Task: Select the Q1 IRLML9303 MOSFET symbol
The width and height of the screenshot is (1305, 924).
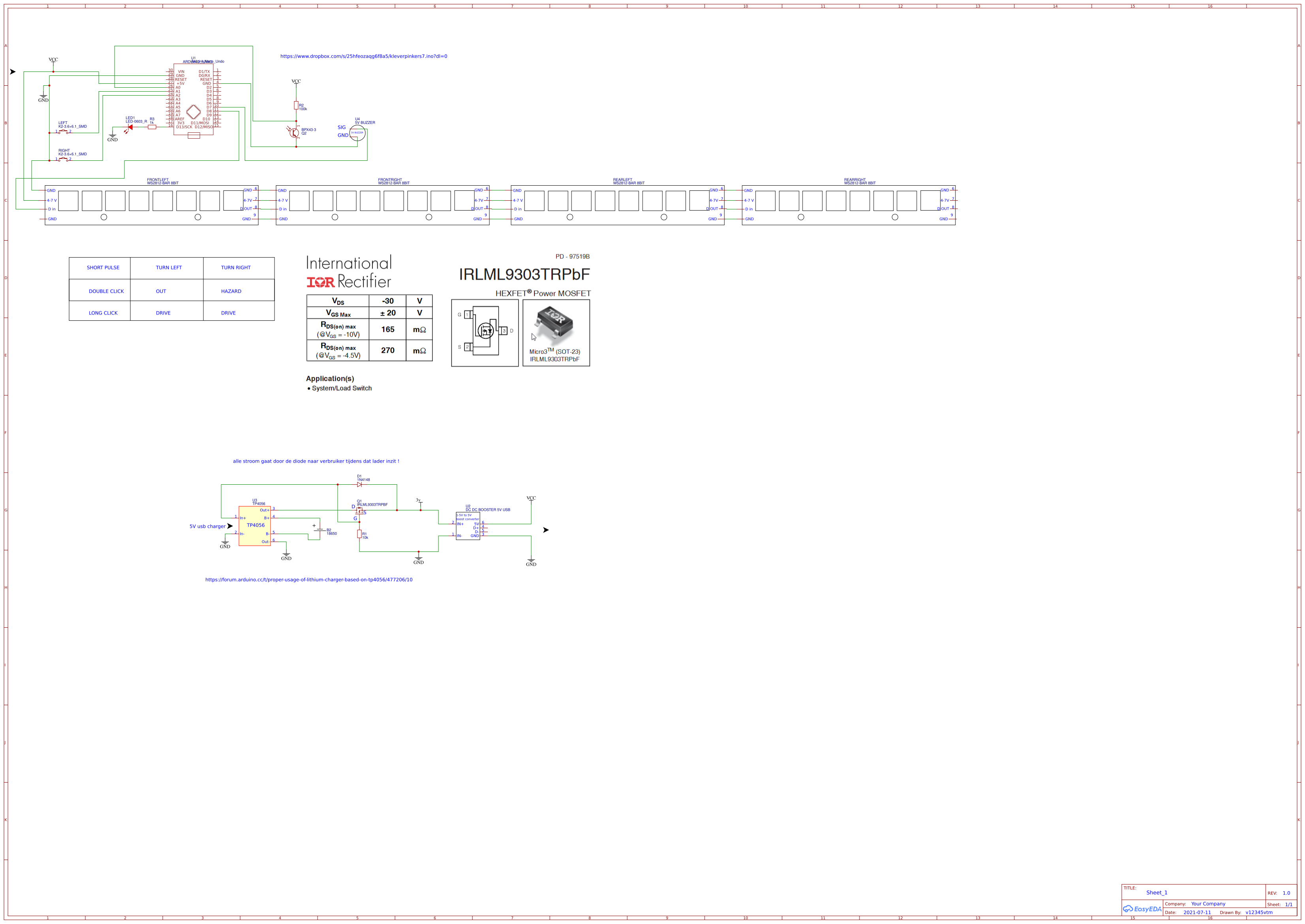Action: coord(359,511)
